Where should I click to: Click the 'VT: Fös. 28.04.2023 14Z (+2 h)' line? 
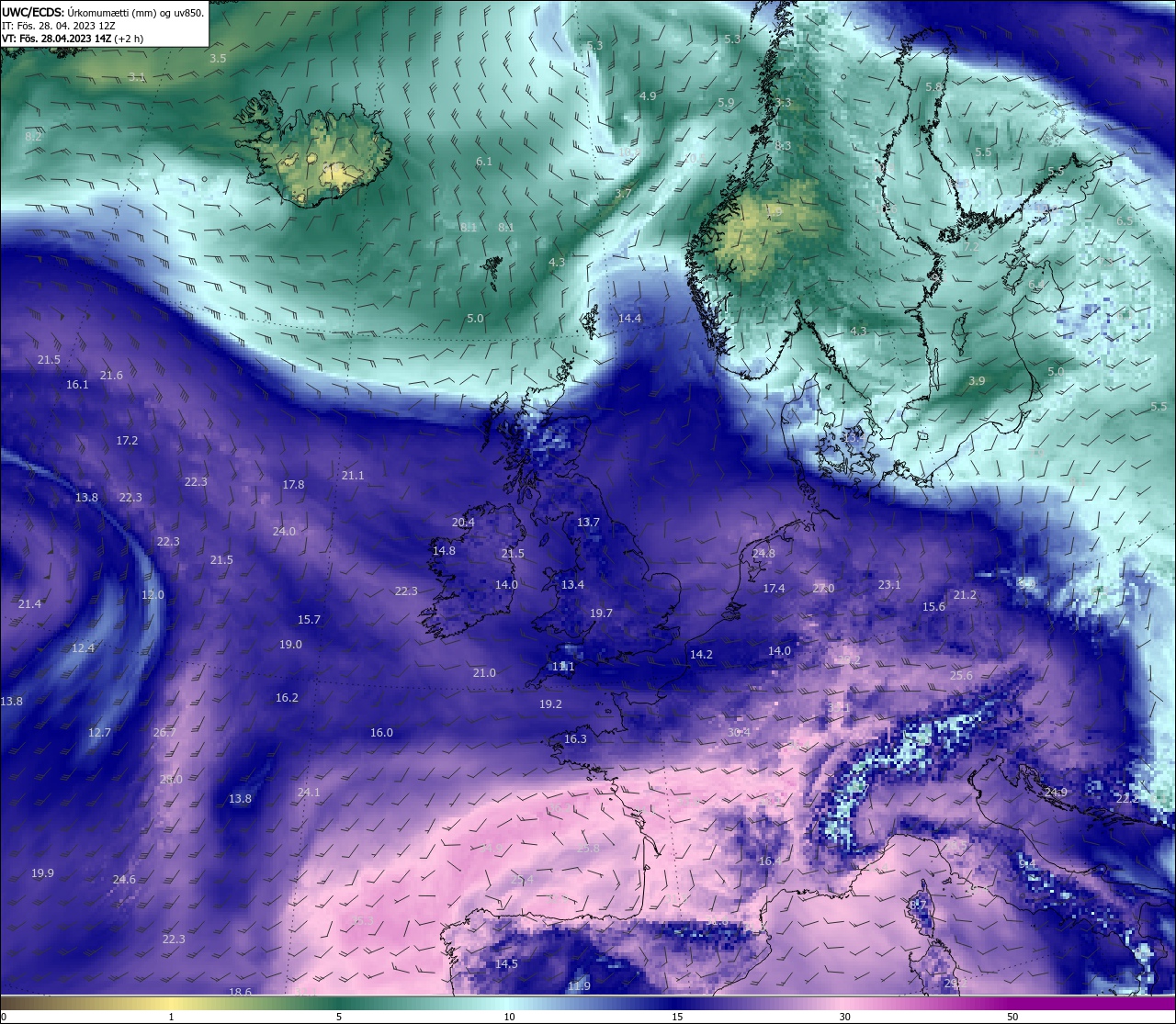tap(73, 39)
